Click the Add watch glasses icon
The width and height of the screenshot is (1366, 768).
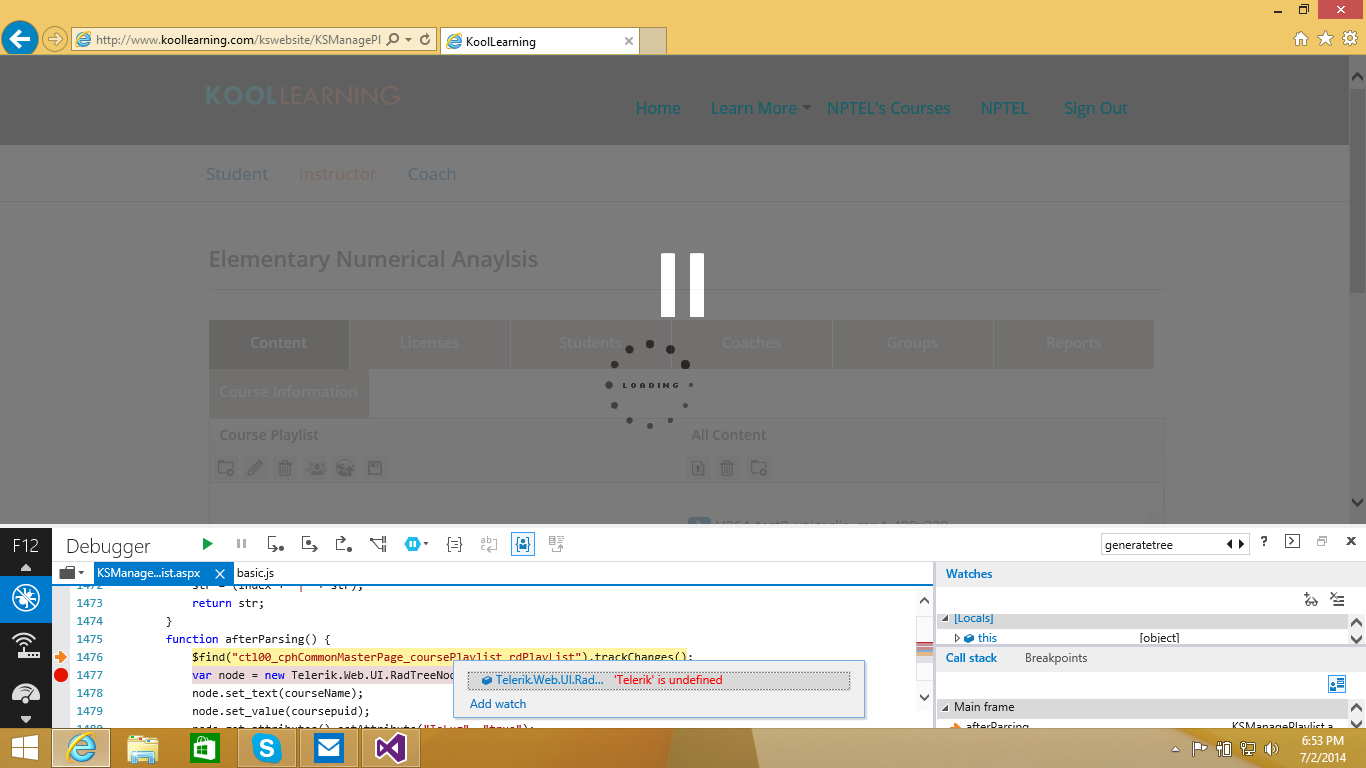[x=1311, y=600]
